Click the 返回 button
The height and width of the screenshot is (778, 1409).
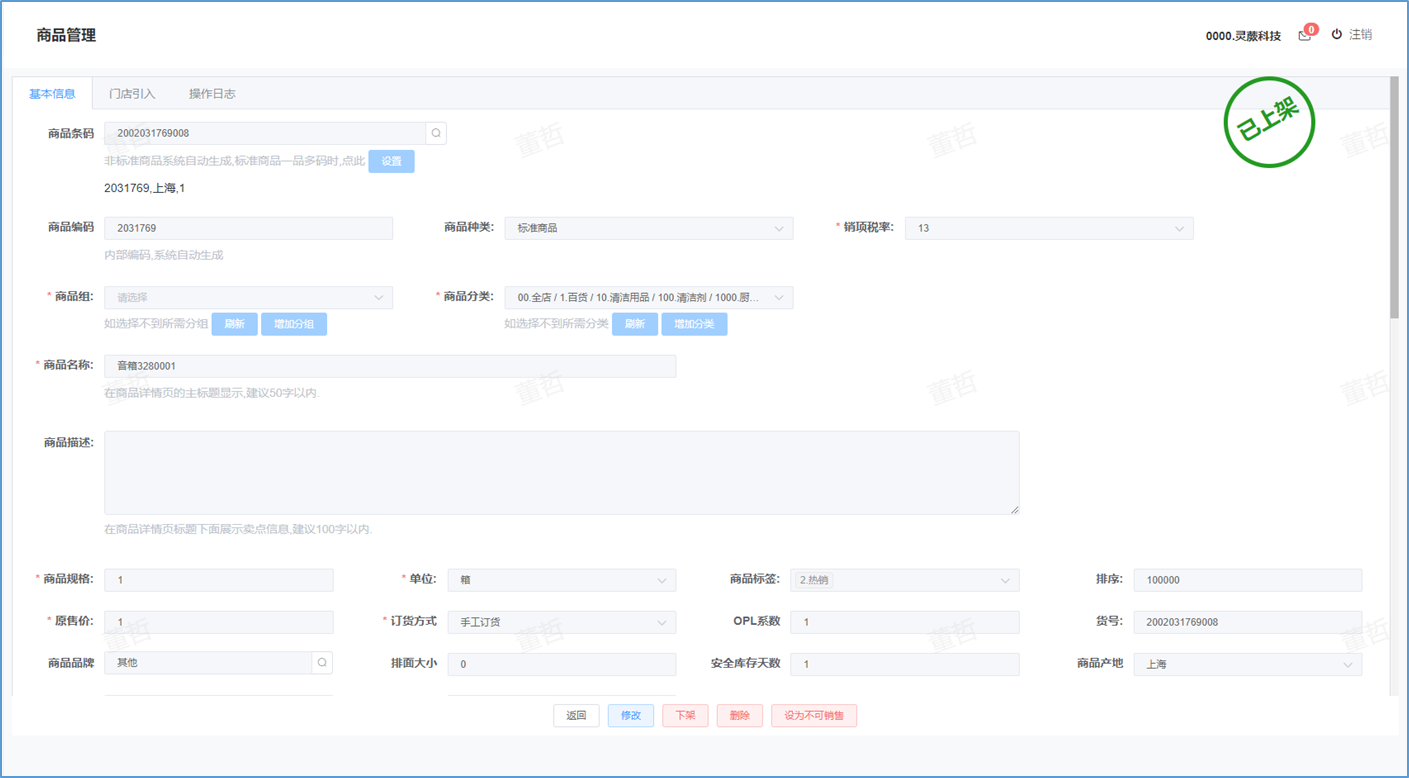coord(576,716)
